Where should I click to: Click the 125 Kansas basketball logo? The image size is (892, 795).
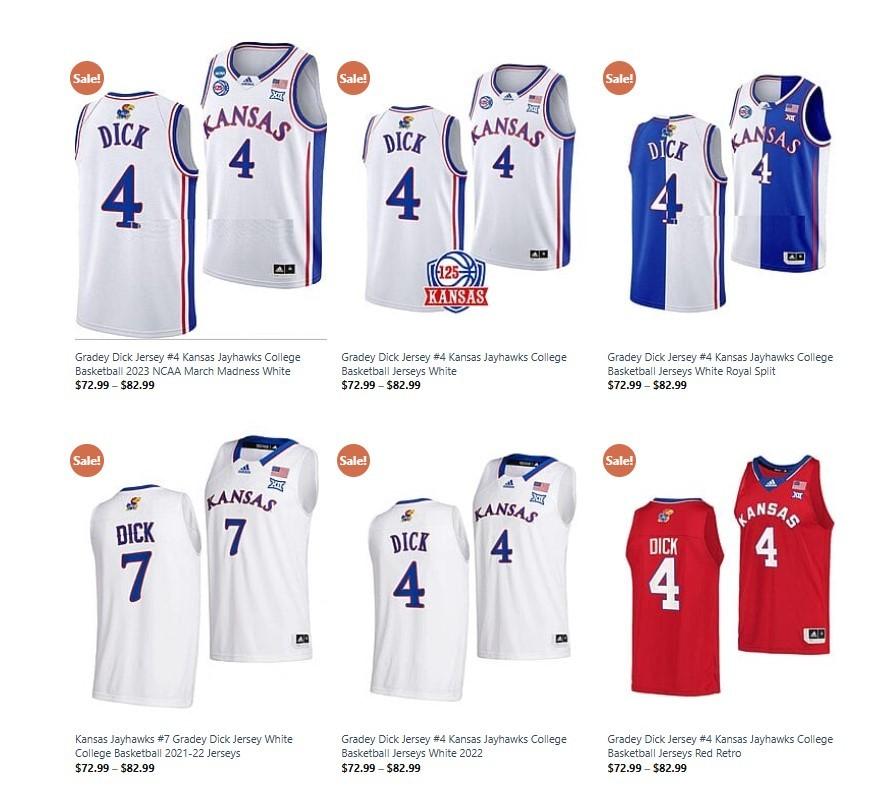click(x=456, y=282)
